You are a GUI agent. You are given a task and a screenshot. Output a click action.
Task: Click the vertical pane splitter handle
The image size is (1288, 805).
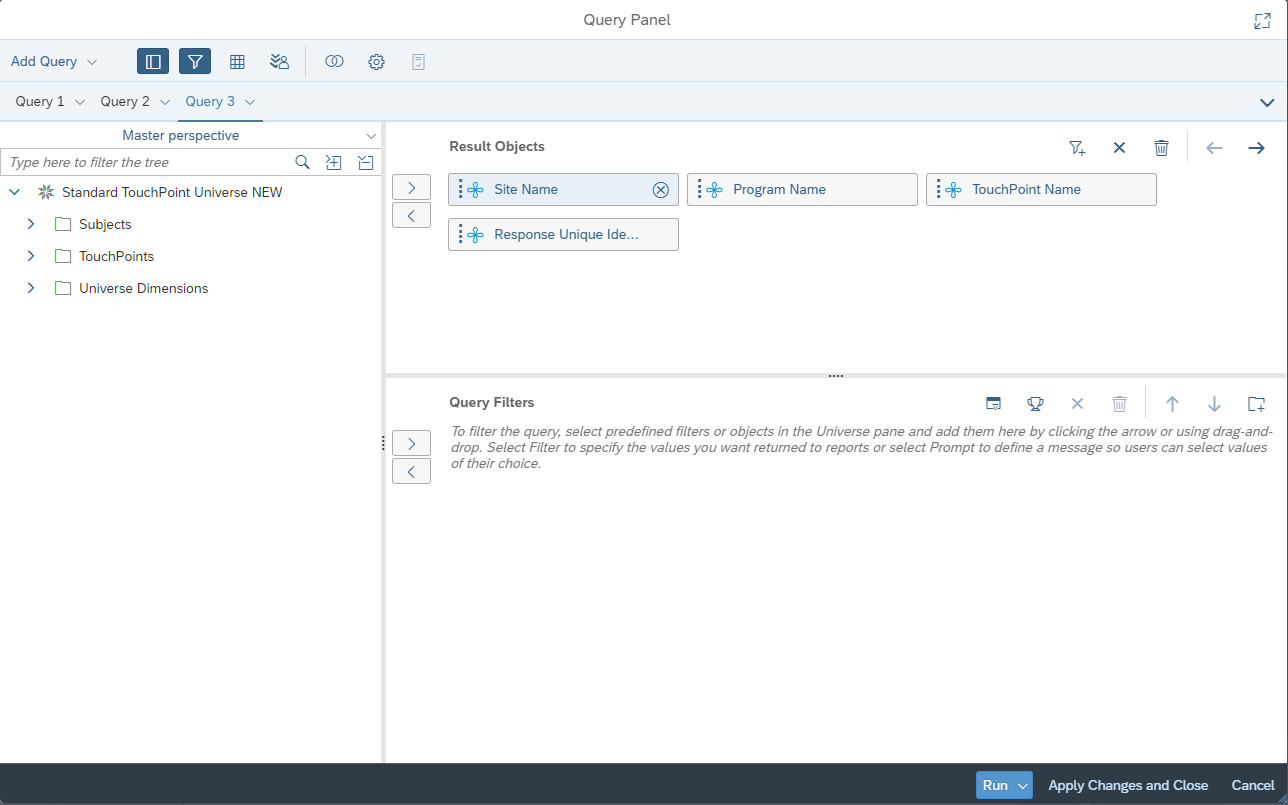pos(383,443)
